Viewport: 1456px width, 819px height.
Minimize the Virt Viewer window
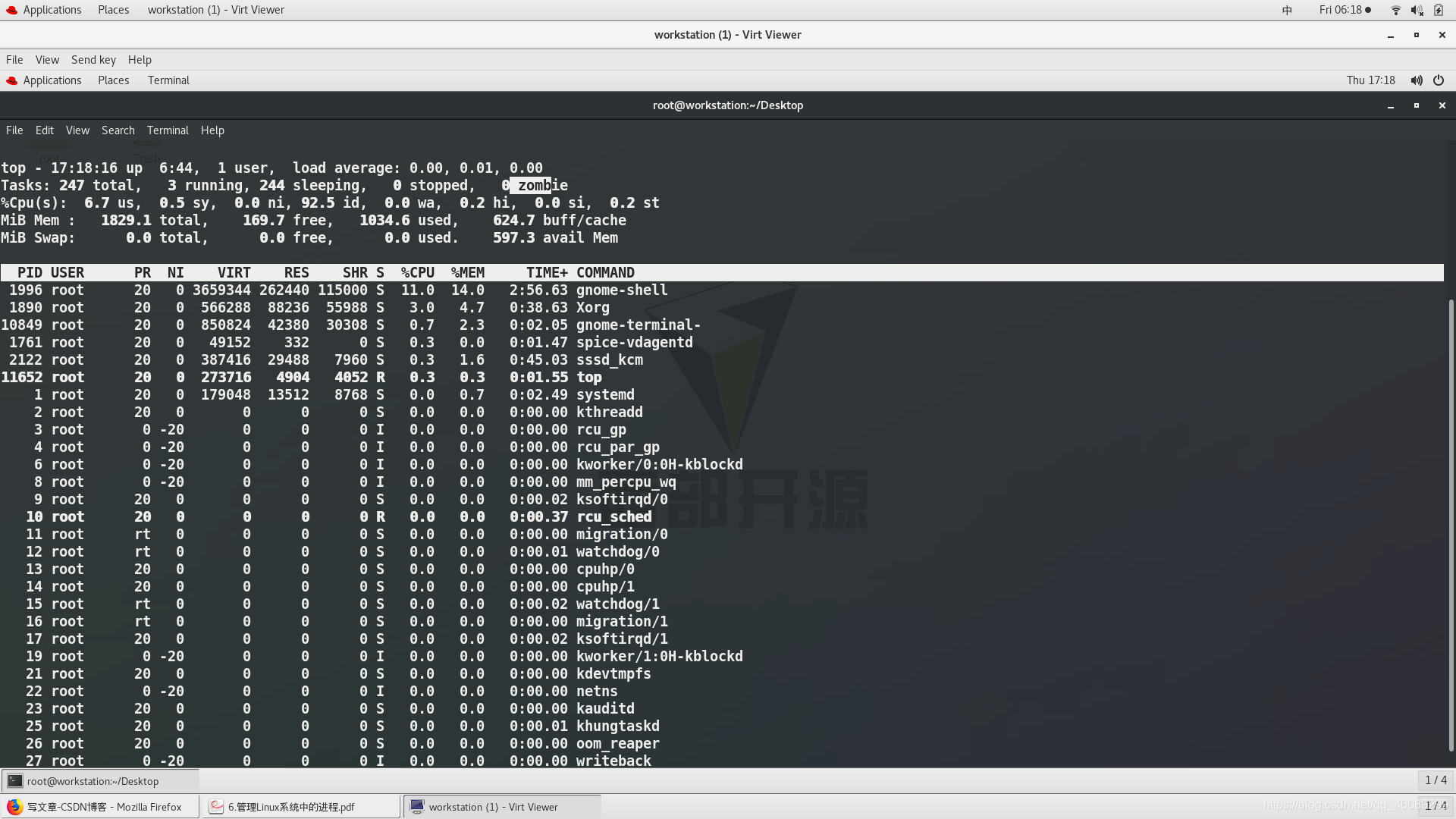point(1391,35)
